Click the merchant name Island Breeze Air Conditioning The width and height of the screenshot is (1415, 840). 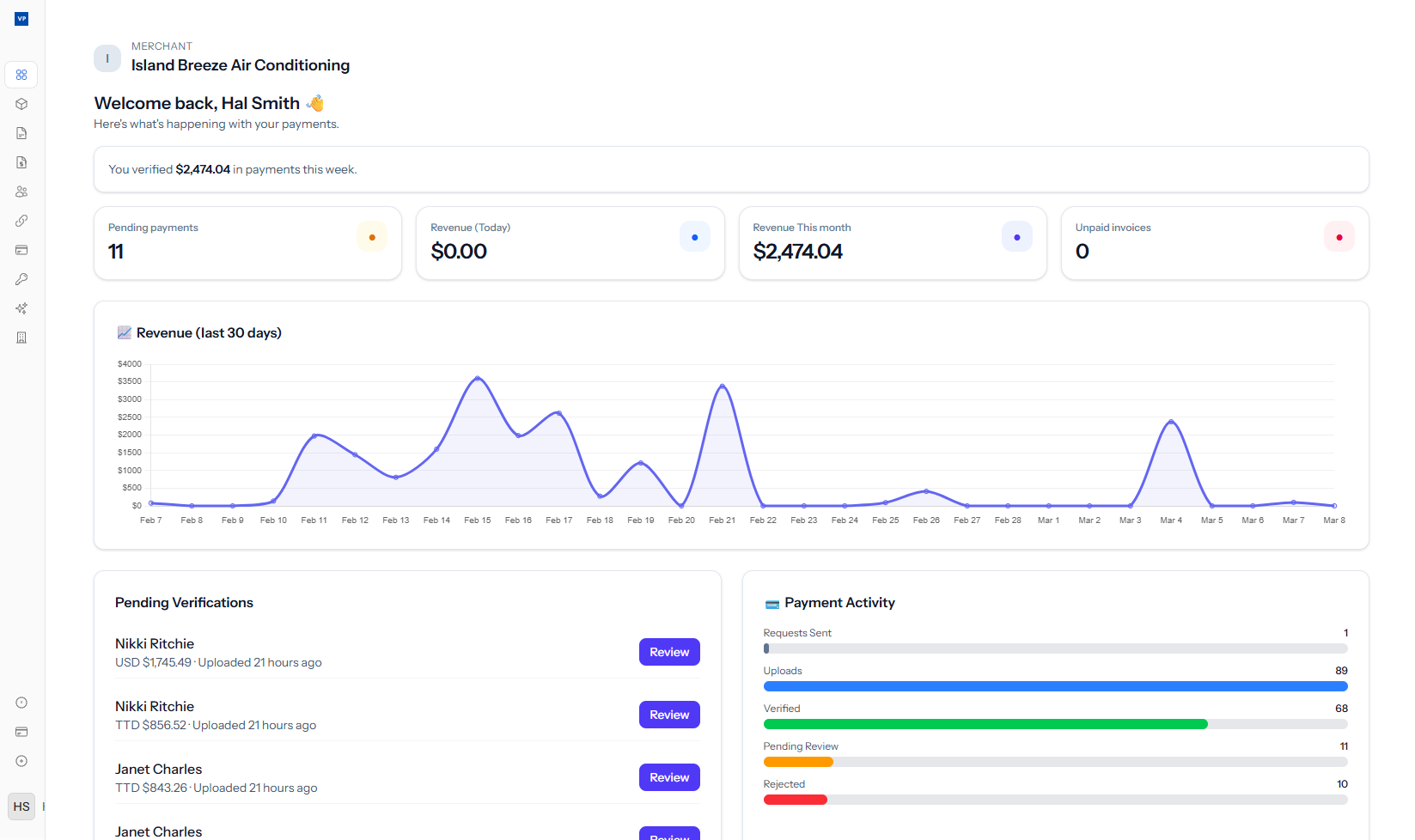coord(241,65)
